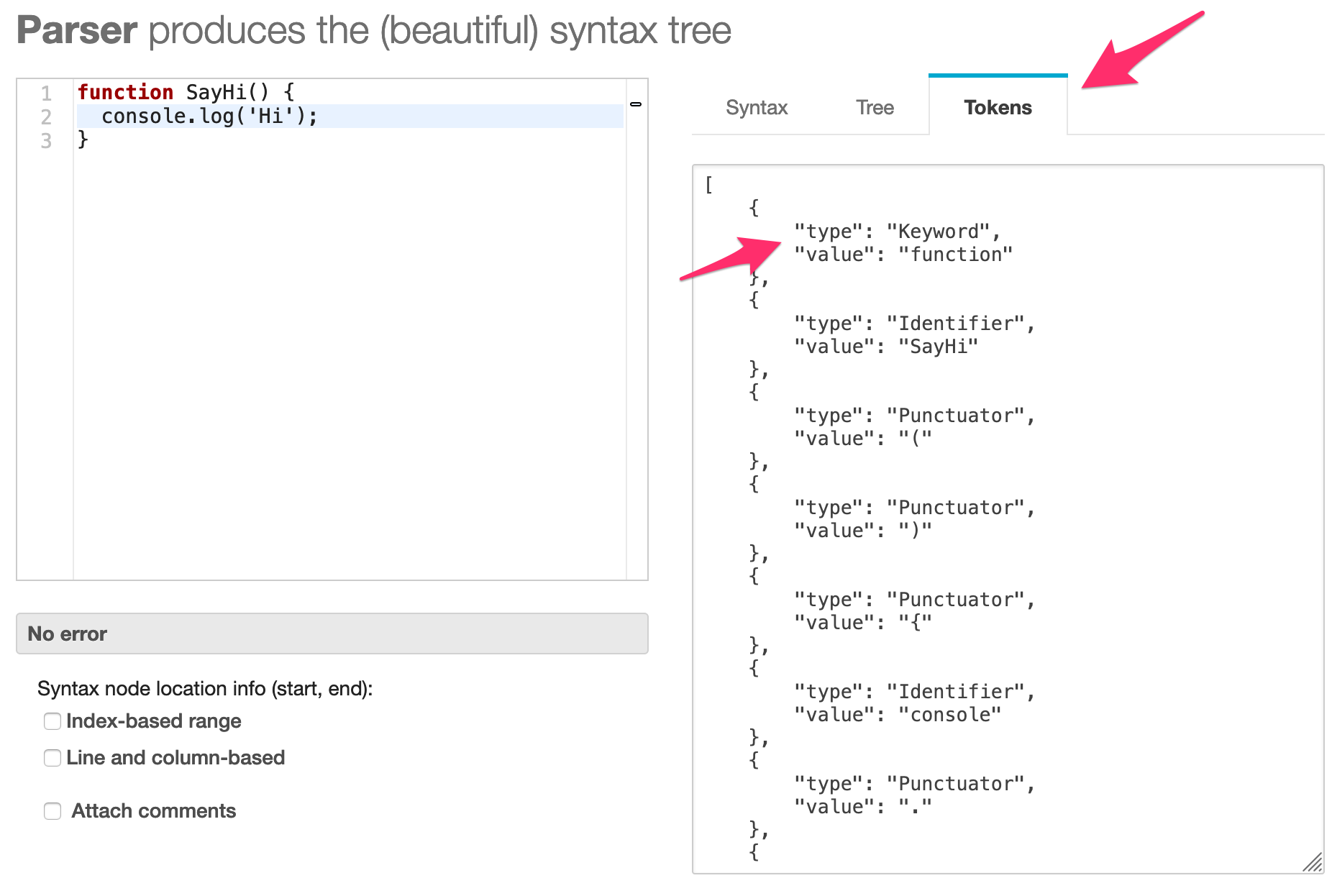Click the small marker icon beside editor
Viewport: 1332px width, 896px height.
click(x=636, y=104)
